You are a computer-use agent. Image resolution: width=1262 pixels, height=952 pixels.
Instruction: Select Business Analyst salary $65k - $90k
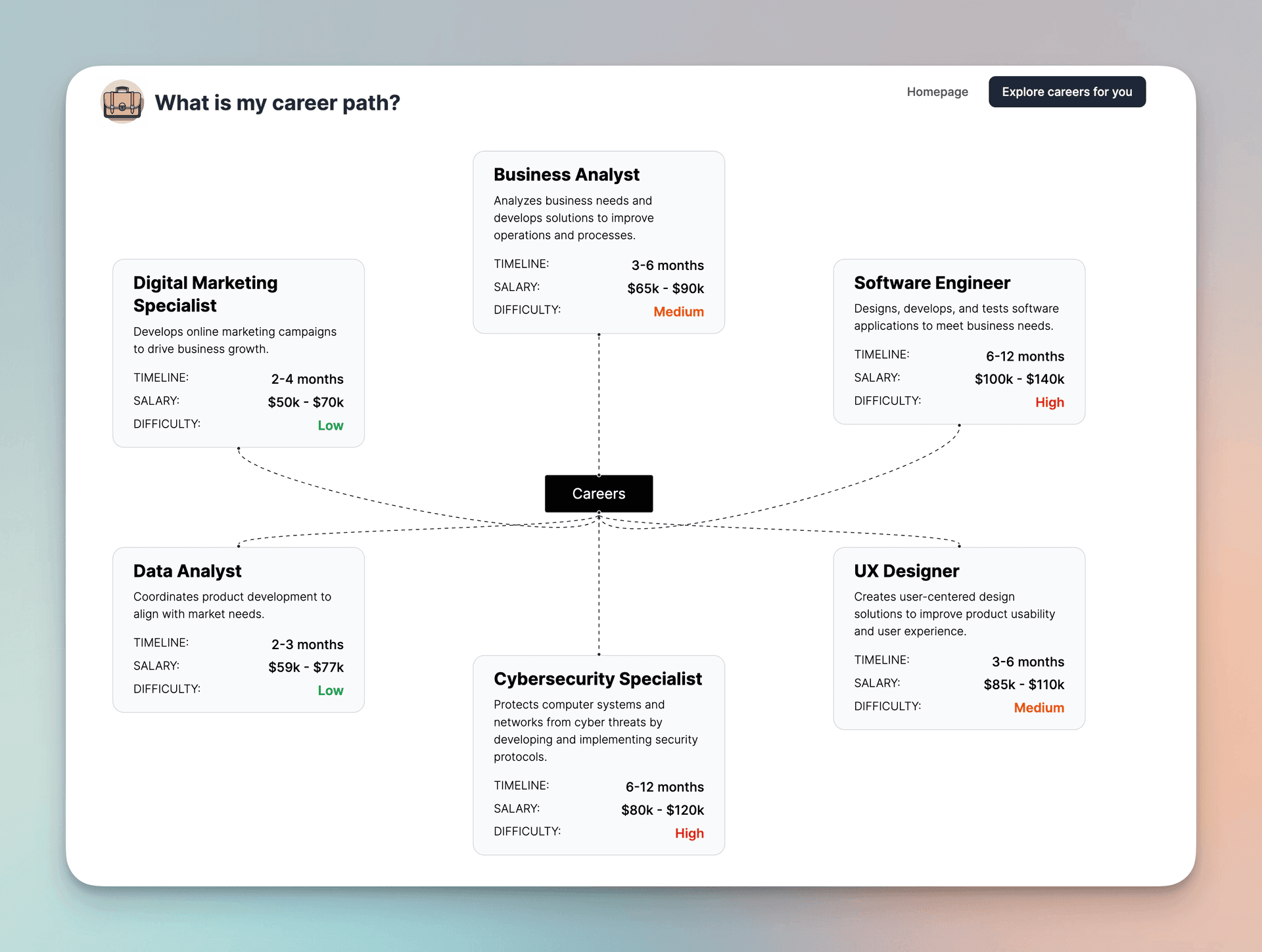[665, 288]
